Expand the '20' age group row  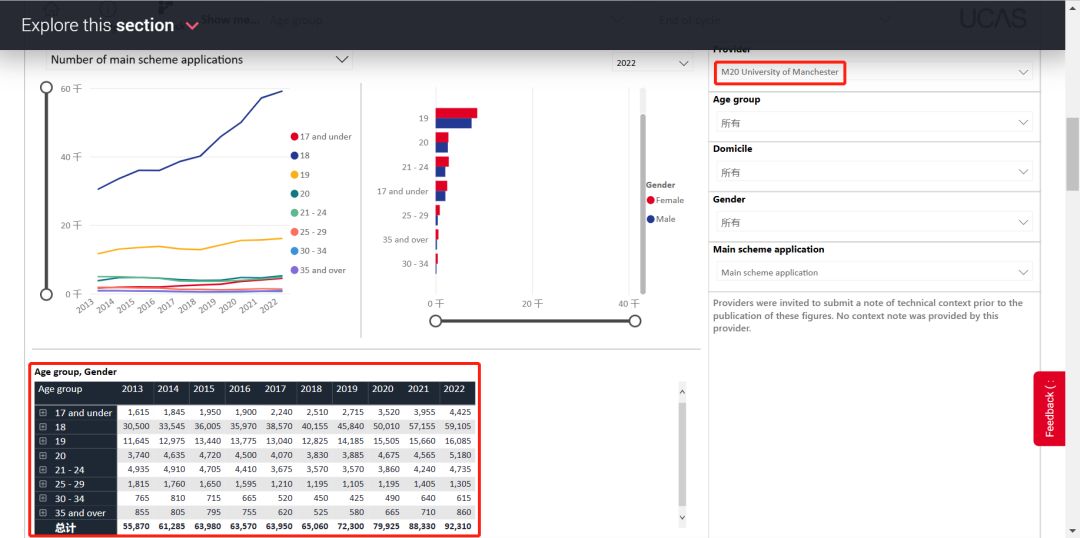click(x=43, y=455)
